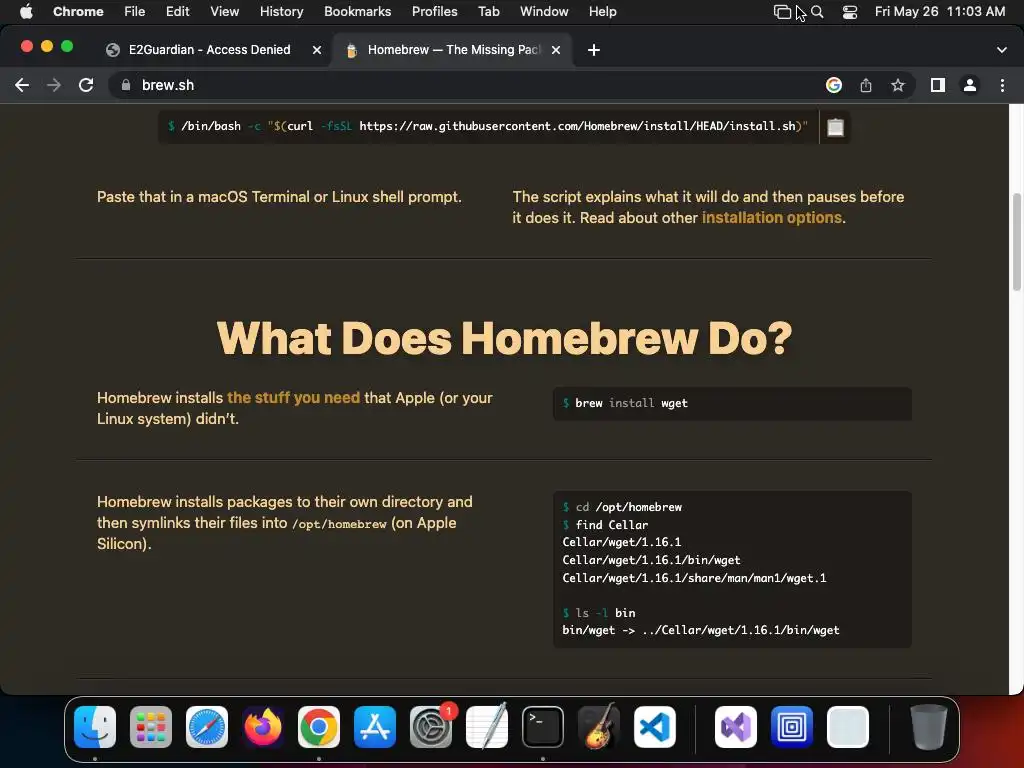Screen dimensions: 1024x768
Task: Open the Help menu
Action: point(602,11)
